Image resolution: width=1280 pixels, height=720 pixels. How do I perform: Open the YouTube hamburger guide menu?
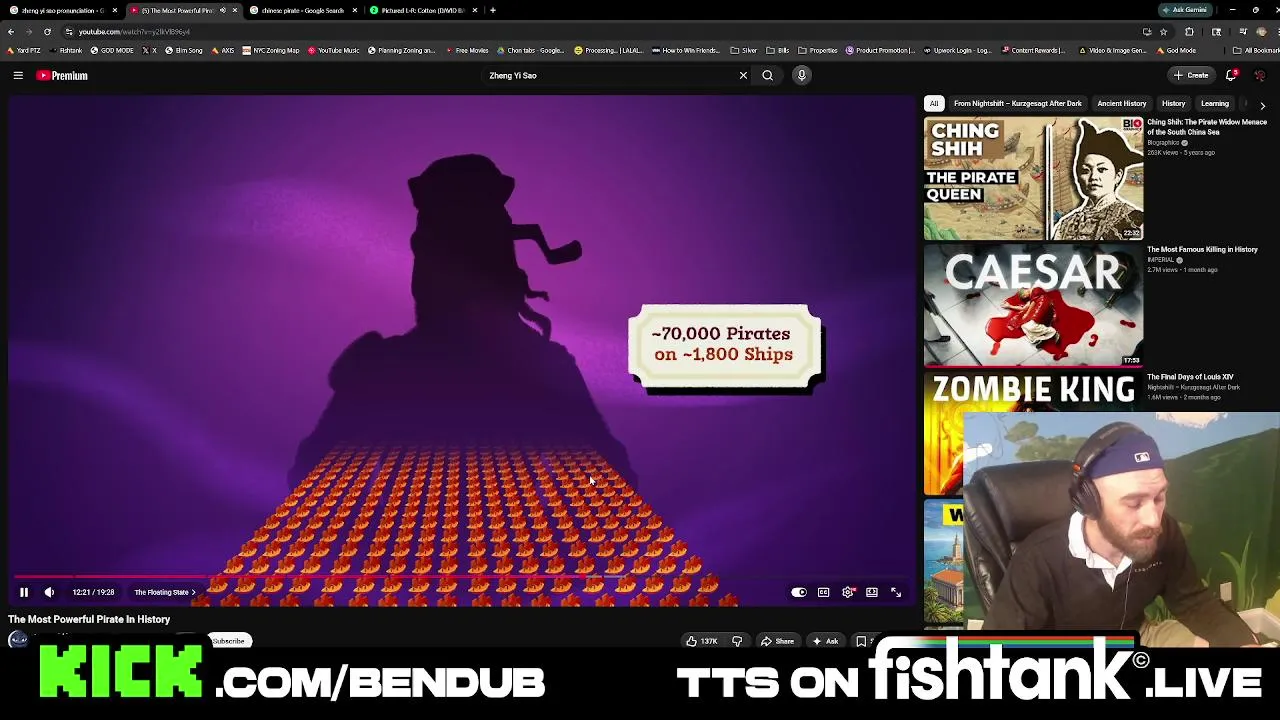pyautogui.click(x=18, y=75)
